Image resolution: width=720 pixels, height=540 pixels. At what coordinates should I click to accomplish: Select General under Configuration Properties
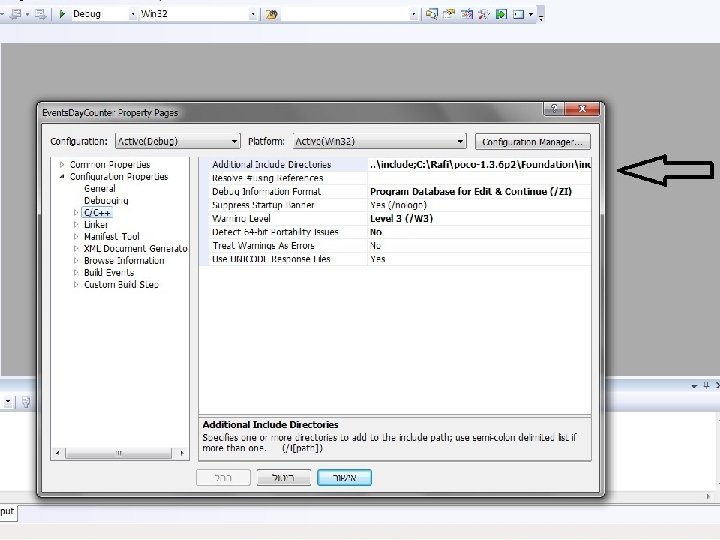coord(100,189)
